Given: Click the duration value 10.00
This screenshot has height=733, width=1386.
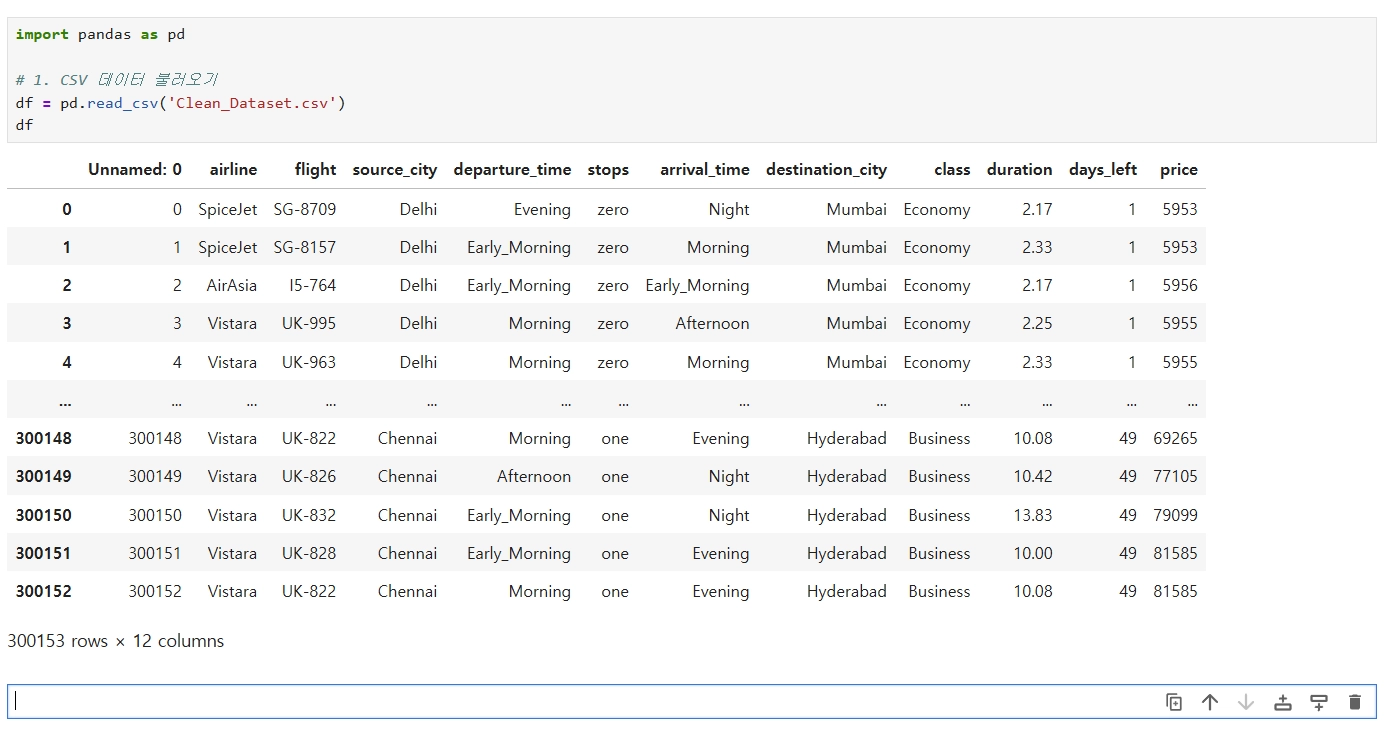Looking at the screenshot, I should pyautogui.click(x=1033, y=554).
